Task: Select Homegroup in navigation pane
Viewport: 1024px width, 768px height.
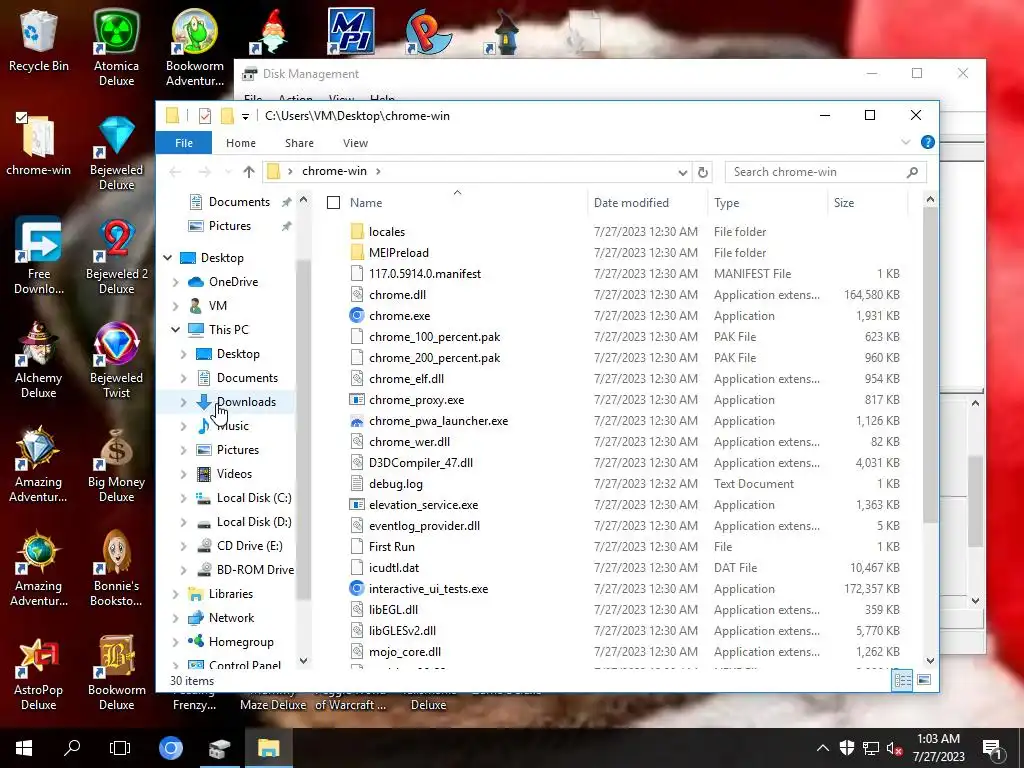Action: 241,642
